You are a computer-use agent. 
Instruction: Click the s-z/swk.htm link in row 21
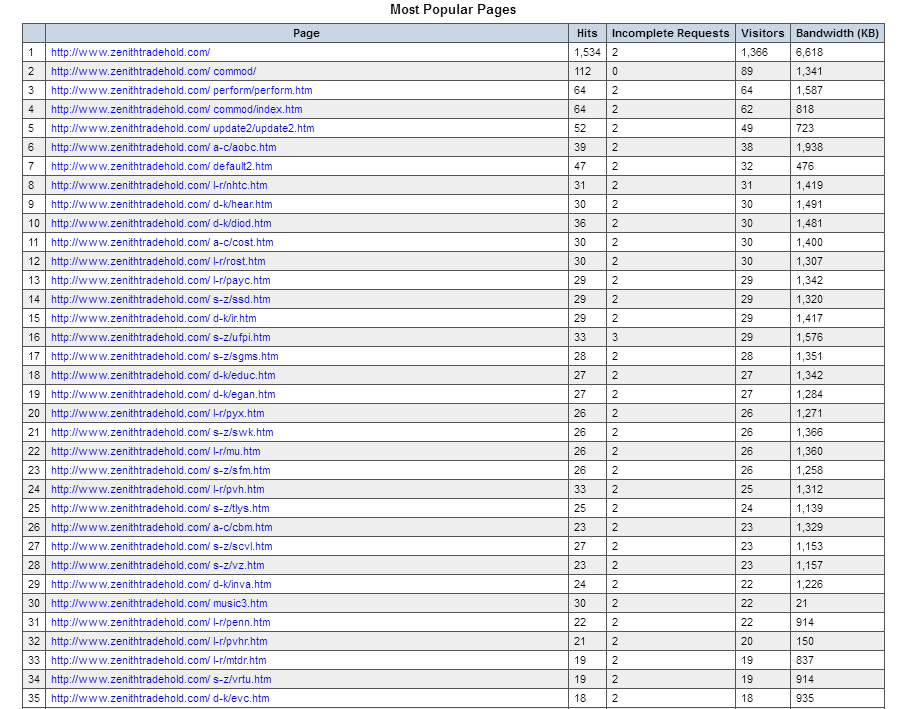[x=162, y=432]
